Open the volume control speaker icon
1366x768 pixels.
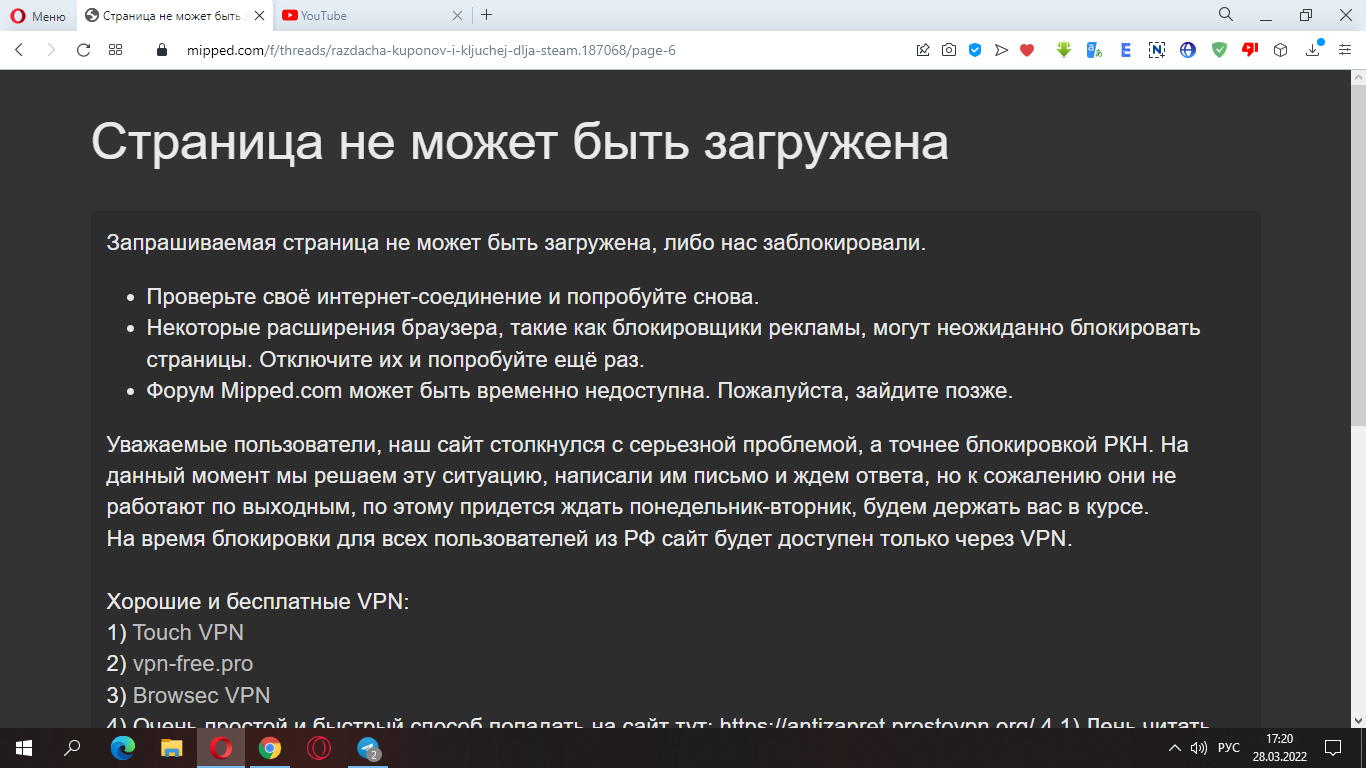click(x=1199, y=747)
